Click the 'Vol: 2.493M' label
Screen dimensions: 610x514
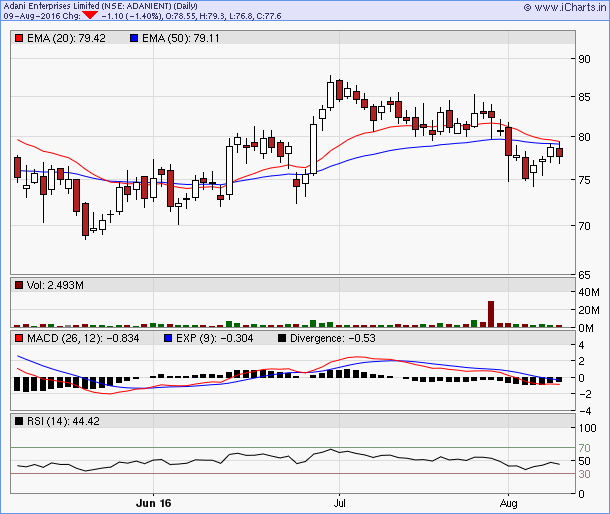pyautogui.click(x=55, y=285)
